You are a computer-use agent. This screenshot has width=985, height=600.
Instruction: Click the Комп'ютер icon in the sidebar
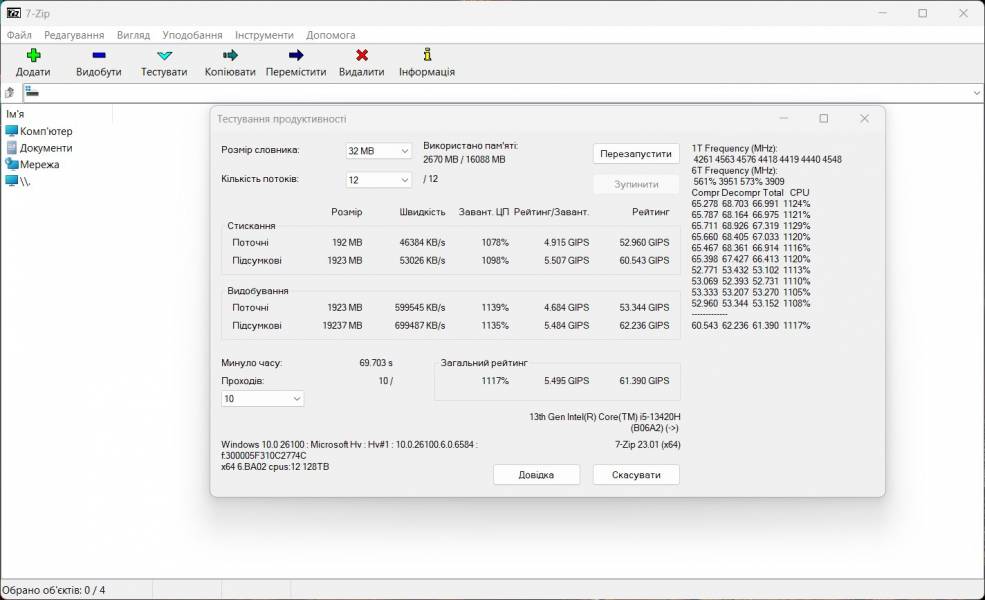coord(13,131)
